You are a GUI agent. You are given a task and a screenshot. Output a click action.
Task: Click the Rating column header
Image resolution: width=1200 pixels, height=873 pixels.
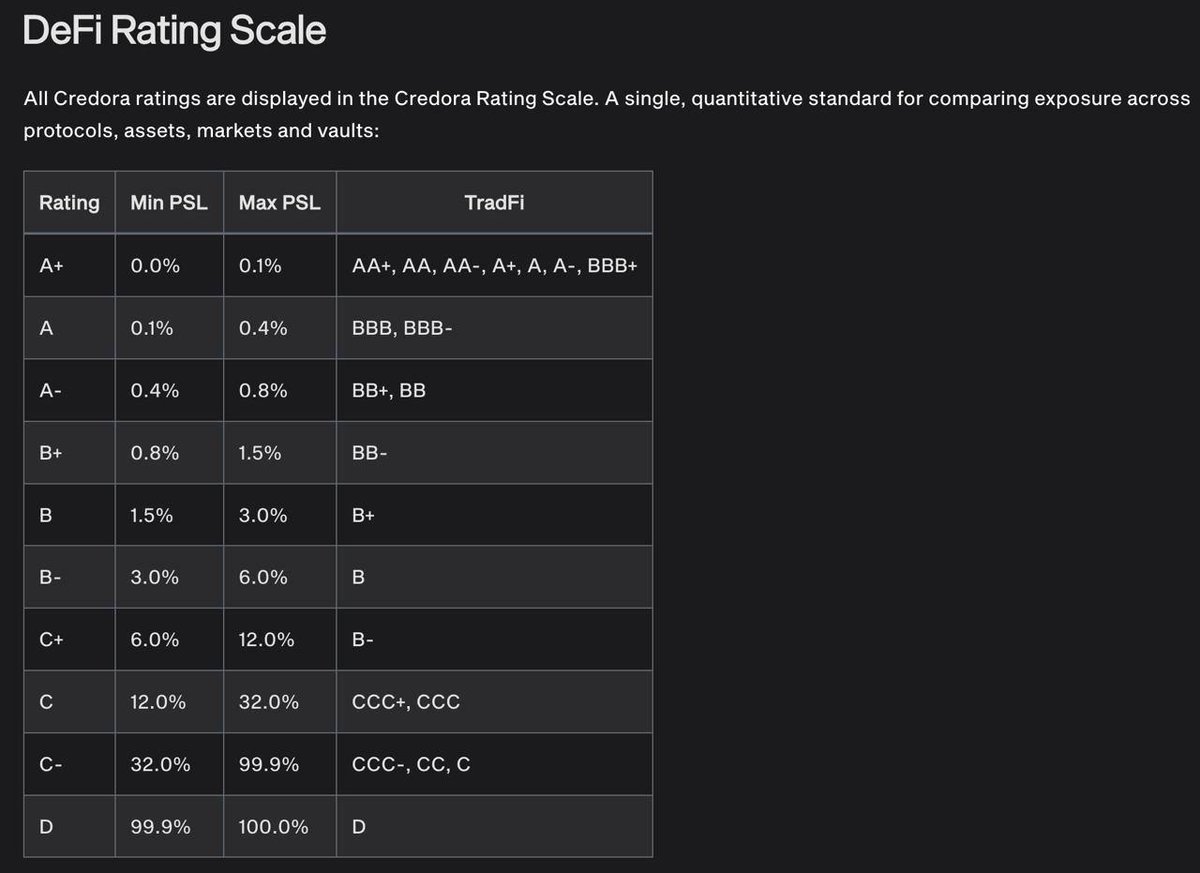pos(69,203)
